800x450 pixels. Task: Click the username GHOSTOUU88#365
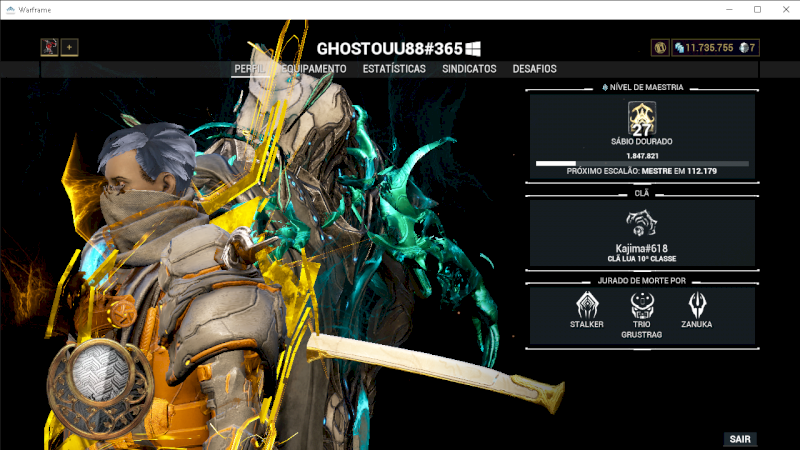pos(389,49)
